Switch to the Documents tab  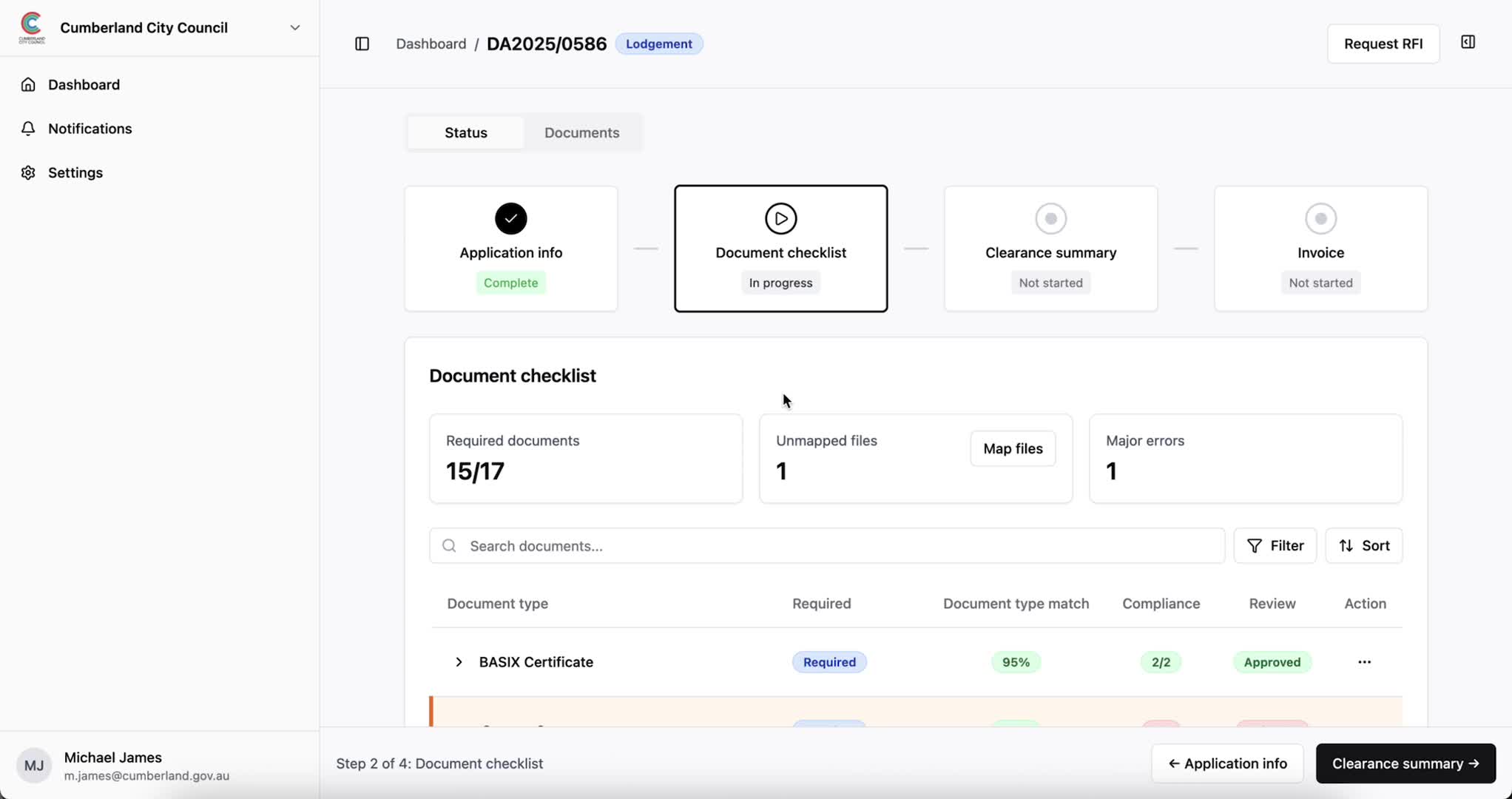click(582, 132)
